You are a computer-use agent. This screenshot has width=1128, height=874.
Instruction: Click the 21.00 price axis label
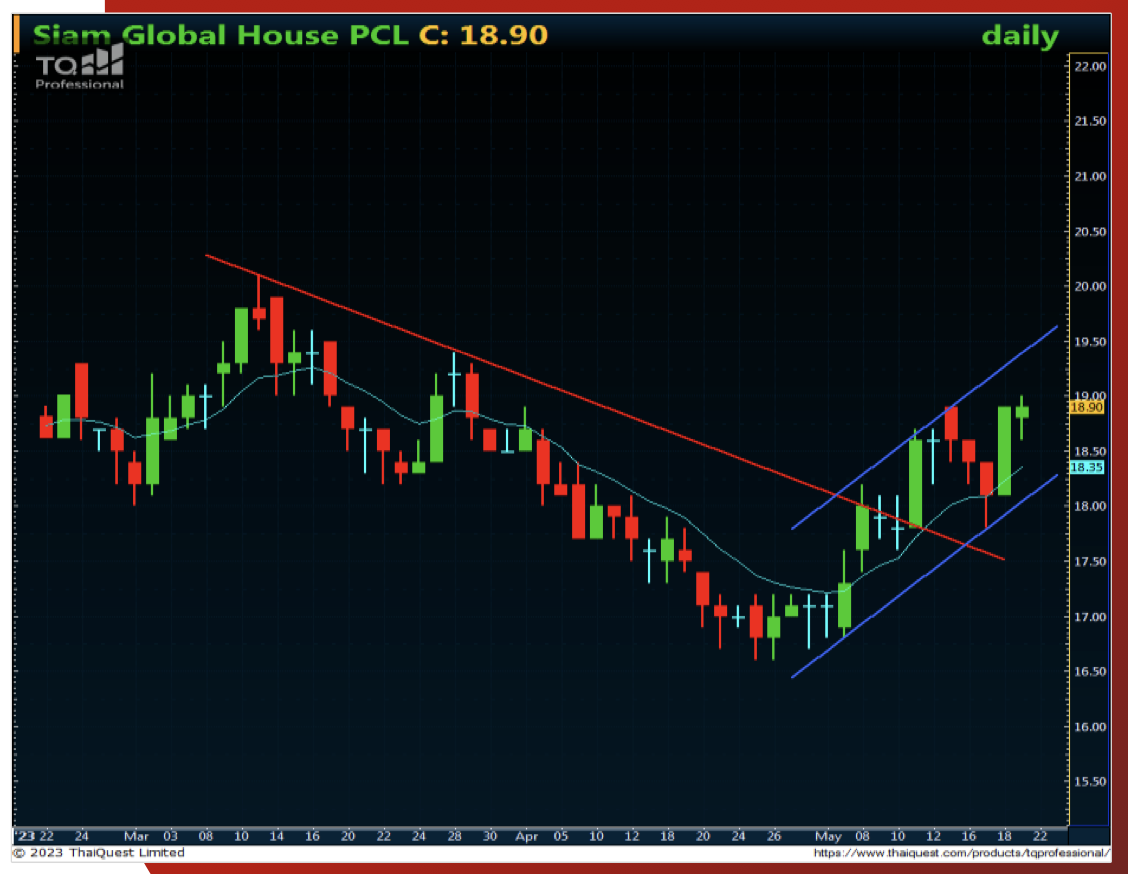coord(1089,176)
